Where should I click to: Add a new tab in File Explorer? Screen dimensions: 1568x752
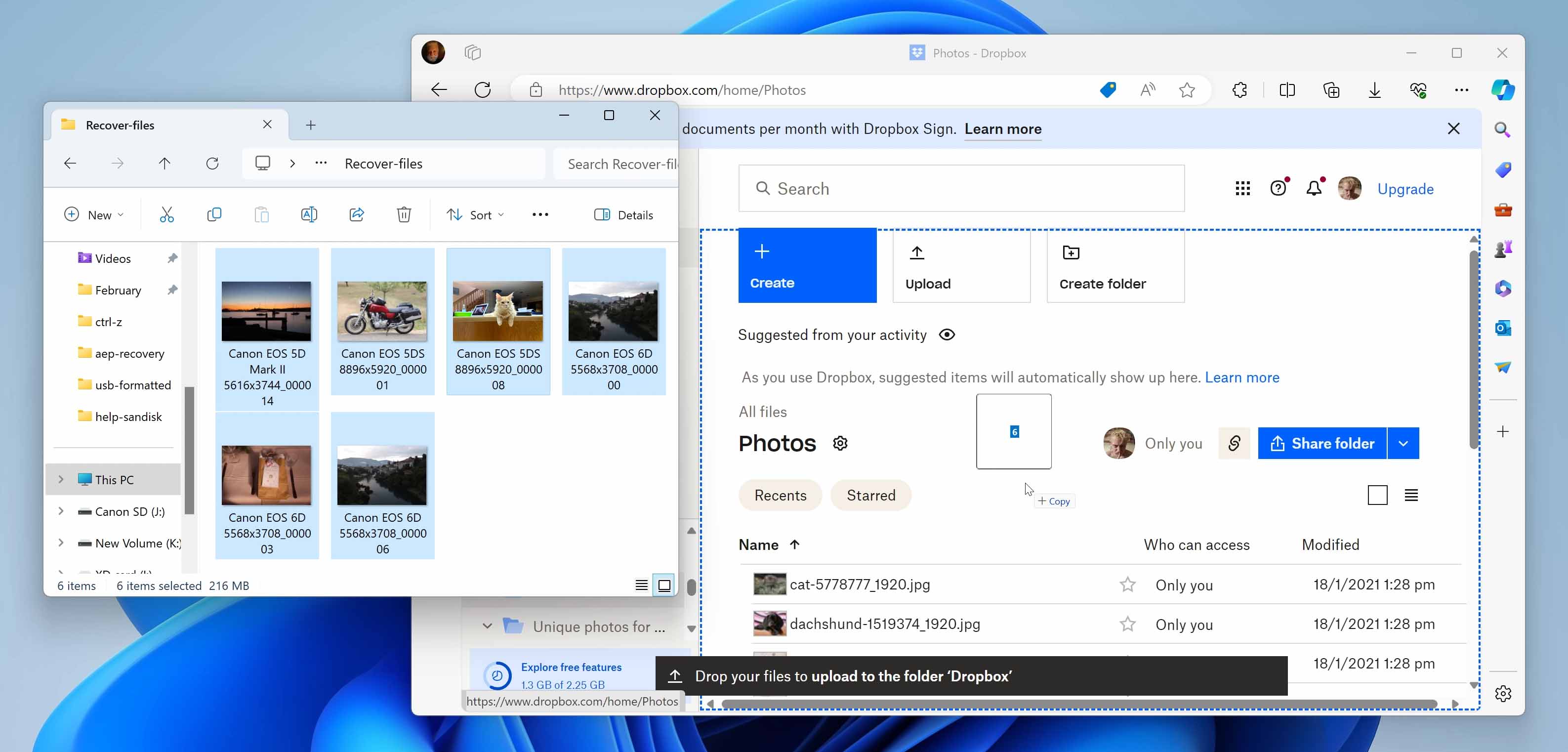tap(310, 125)
